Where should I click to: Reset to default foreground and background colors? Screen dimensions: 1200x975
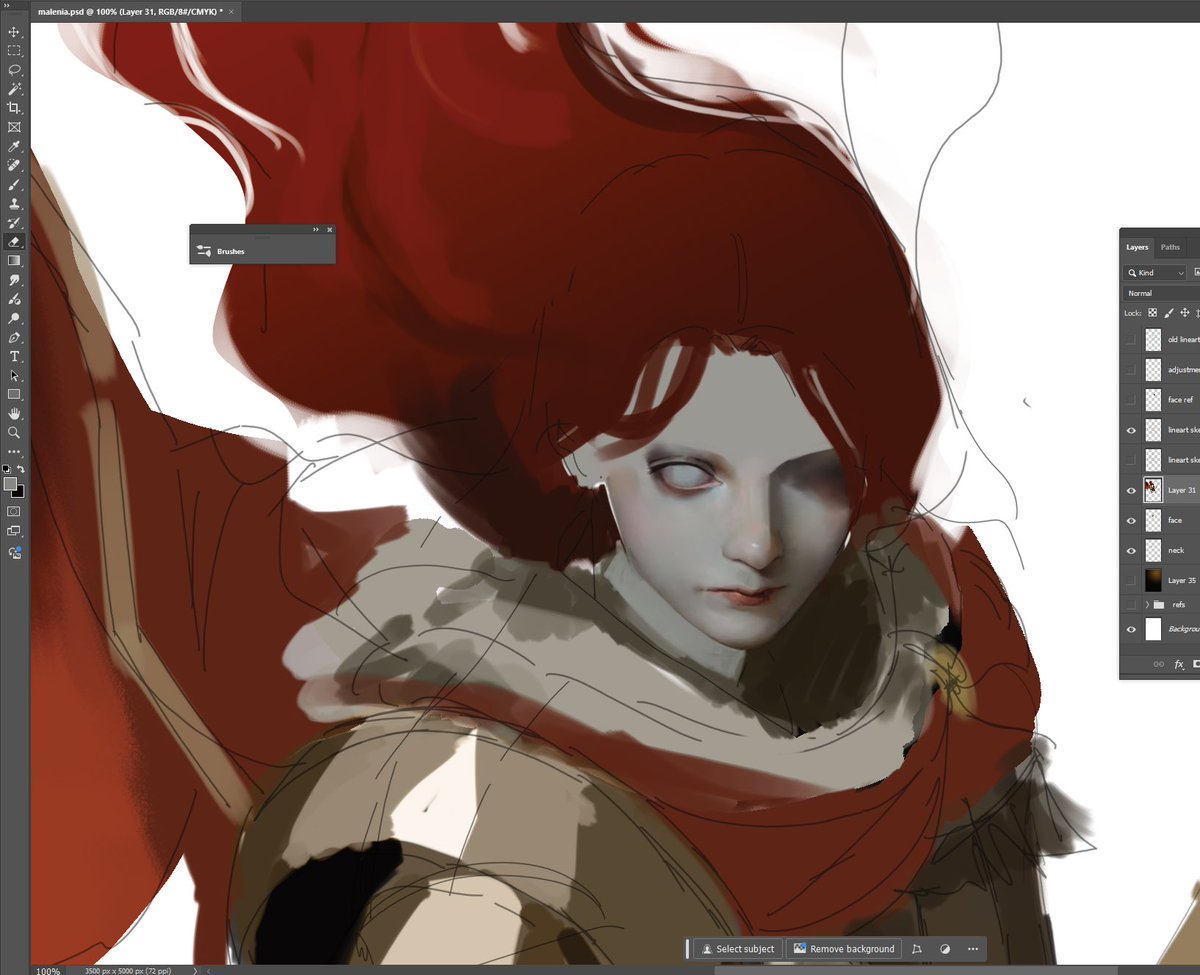pyautogui.click(x=7, y=468)
